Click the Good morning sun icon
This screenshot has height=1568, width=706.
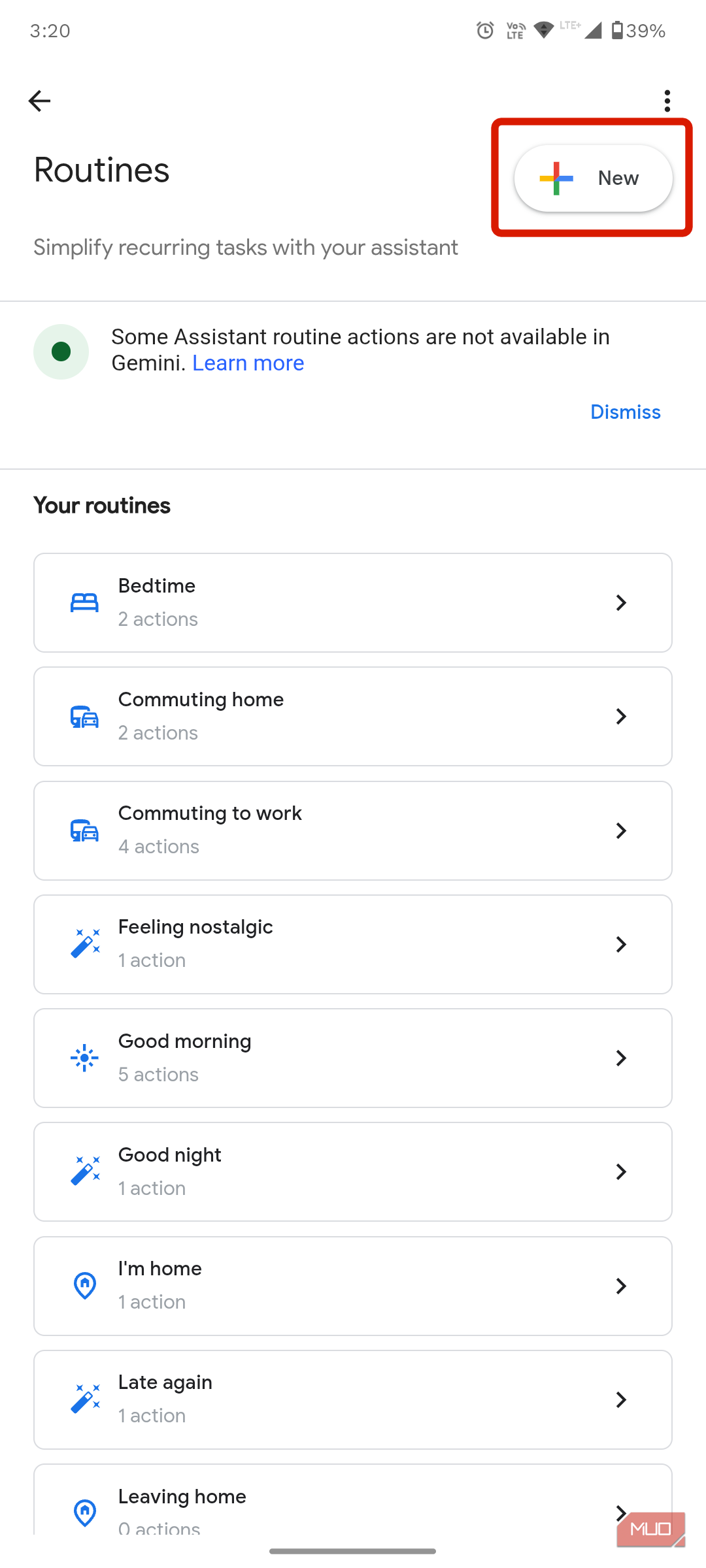84,1058
